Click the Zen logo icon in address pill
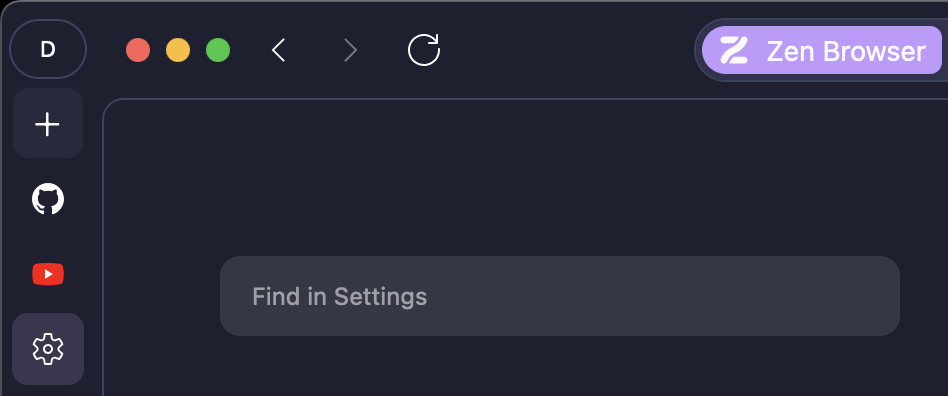The image size is (948, 396). [734, 51]
